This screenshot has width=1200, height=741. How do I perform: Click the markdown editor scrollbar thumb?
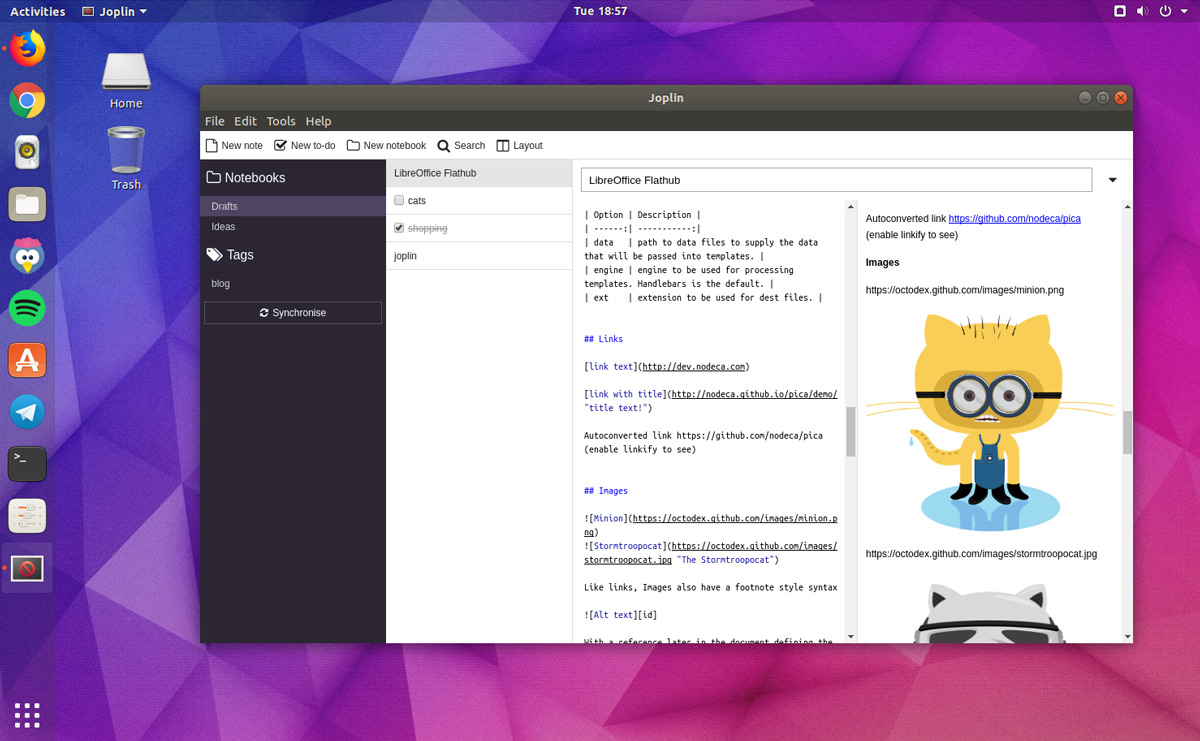tap(851, 431)
